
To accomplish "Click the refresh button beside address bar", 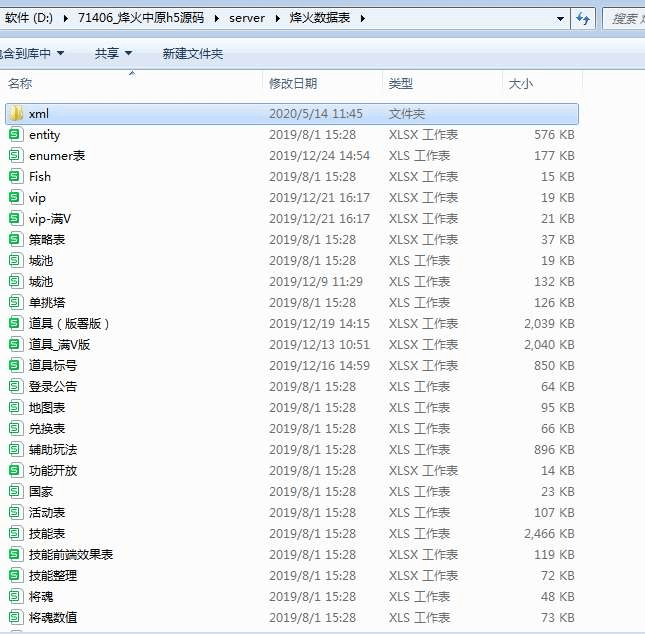I will (x=583, y=19).
